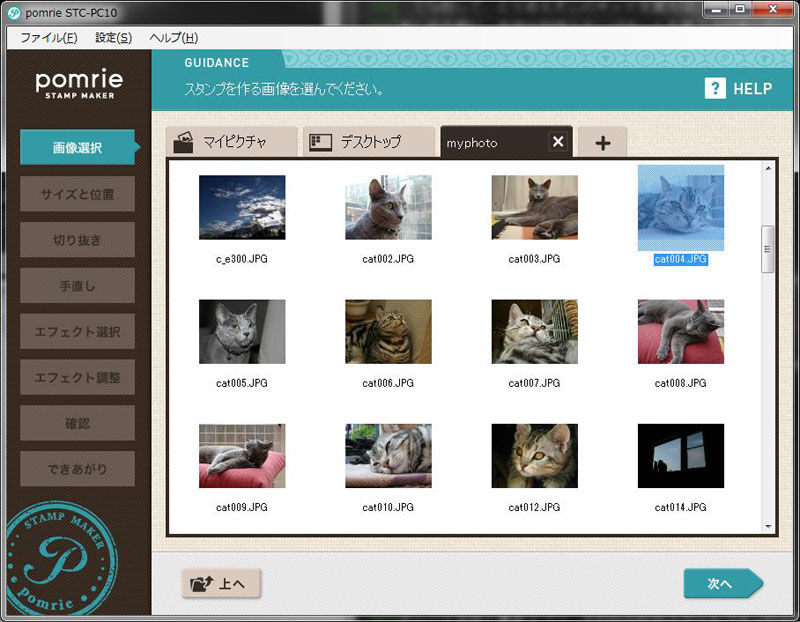This screenshot has width=800, height=622.
Task: Click the folder-up icon on 上へ button
Action: tap(202, 583)
